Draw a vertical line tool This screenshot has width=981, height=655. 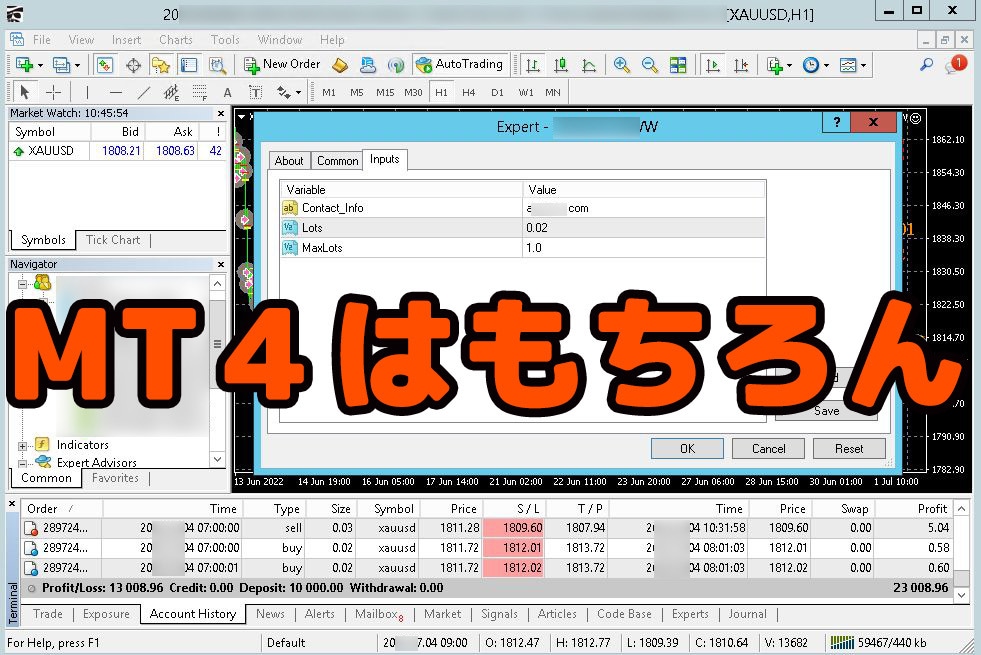click(87, 92)
